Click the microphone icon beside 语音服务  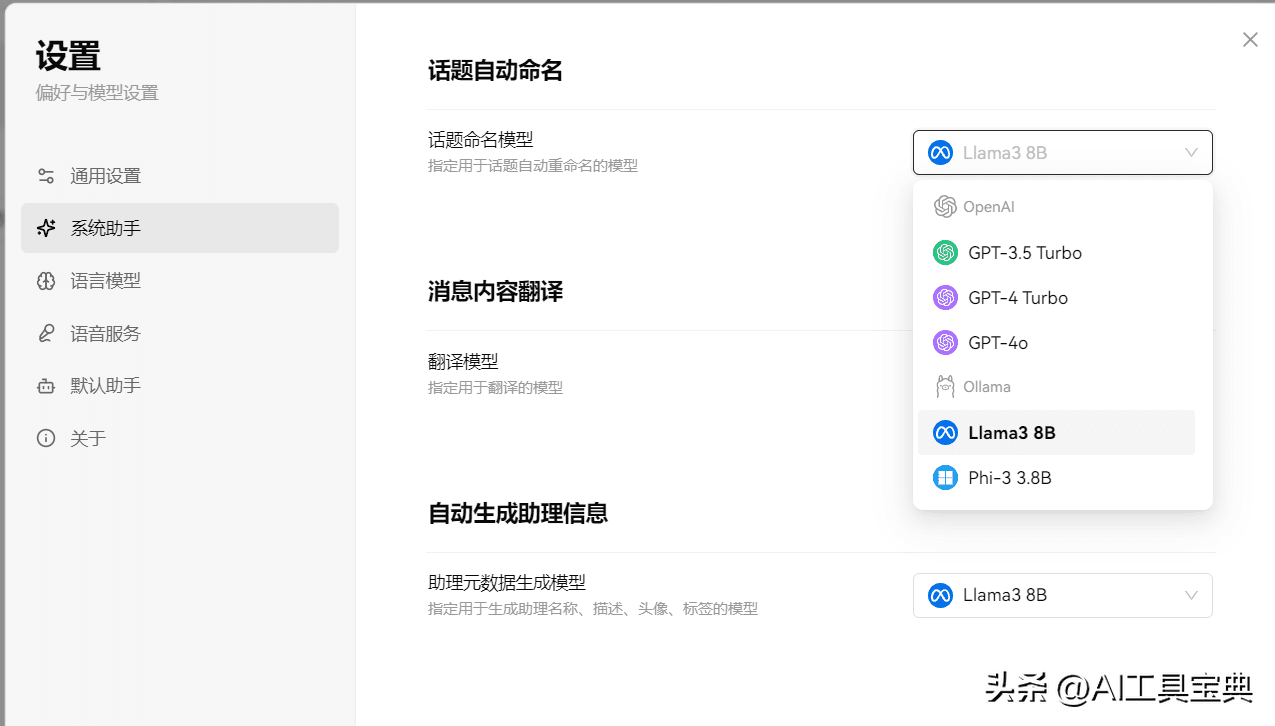[46, 334]
